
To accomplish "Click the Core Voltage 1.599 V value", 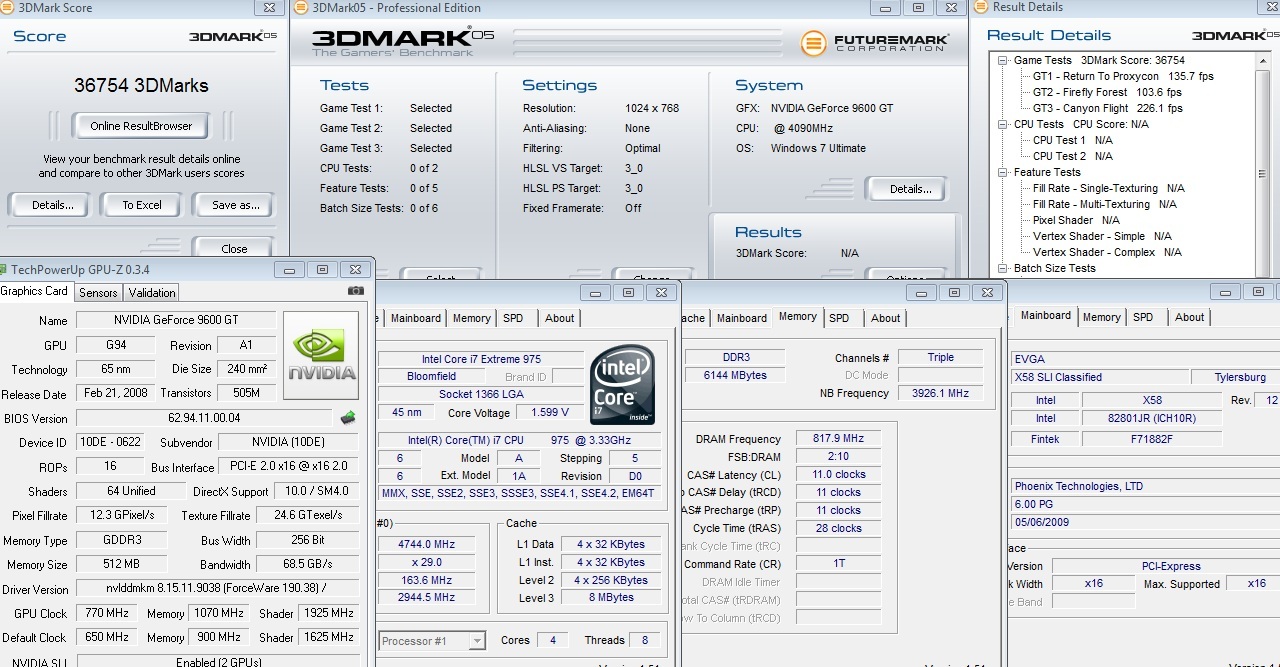I will click(551, 412).
